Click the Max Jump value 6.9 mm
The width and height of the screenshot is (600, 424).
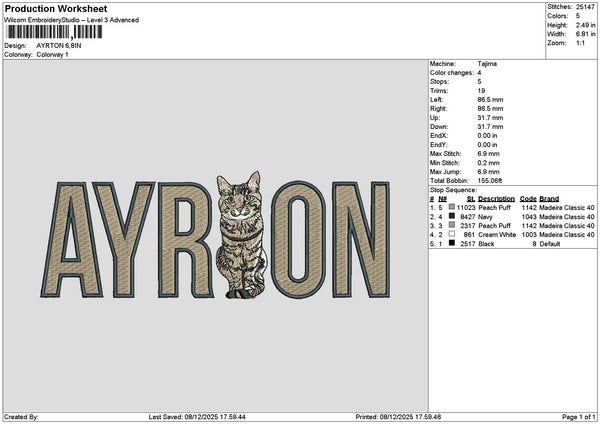click(x=488, y=172)
